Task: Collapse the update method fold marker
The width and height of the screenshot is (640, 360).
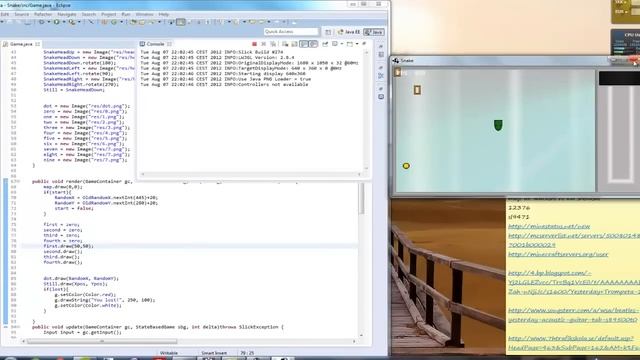Action: point(18,327)
